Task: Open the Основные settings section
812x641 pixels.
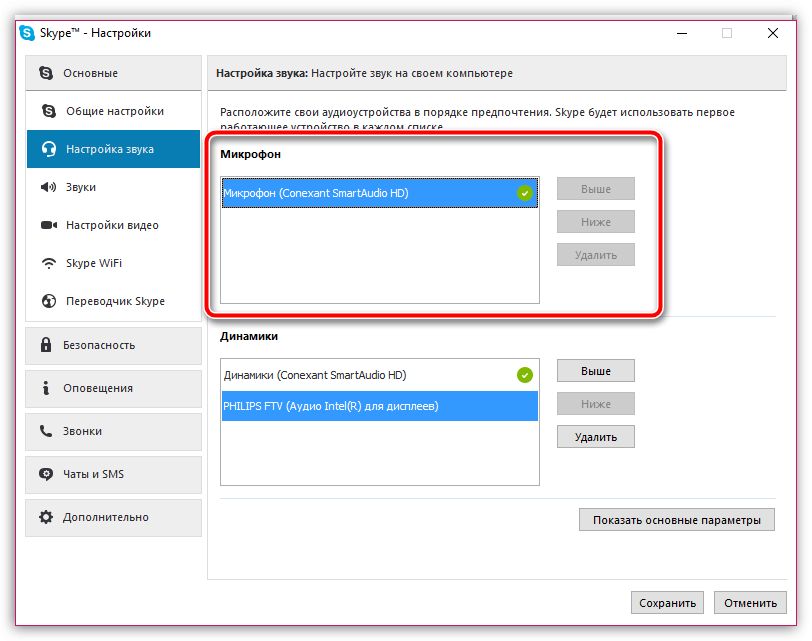Action: (x=113, y=73)
